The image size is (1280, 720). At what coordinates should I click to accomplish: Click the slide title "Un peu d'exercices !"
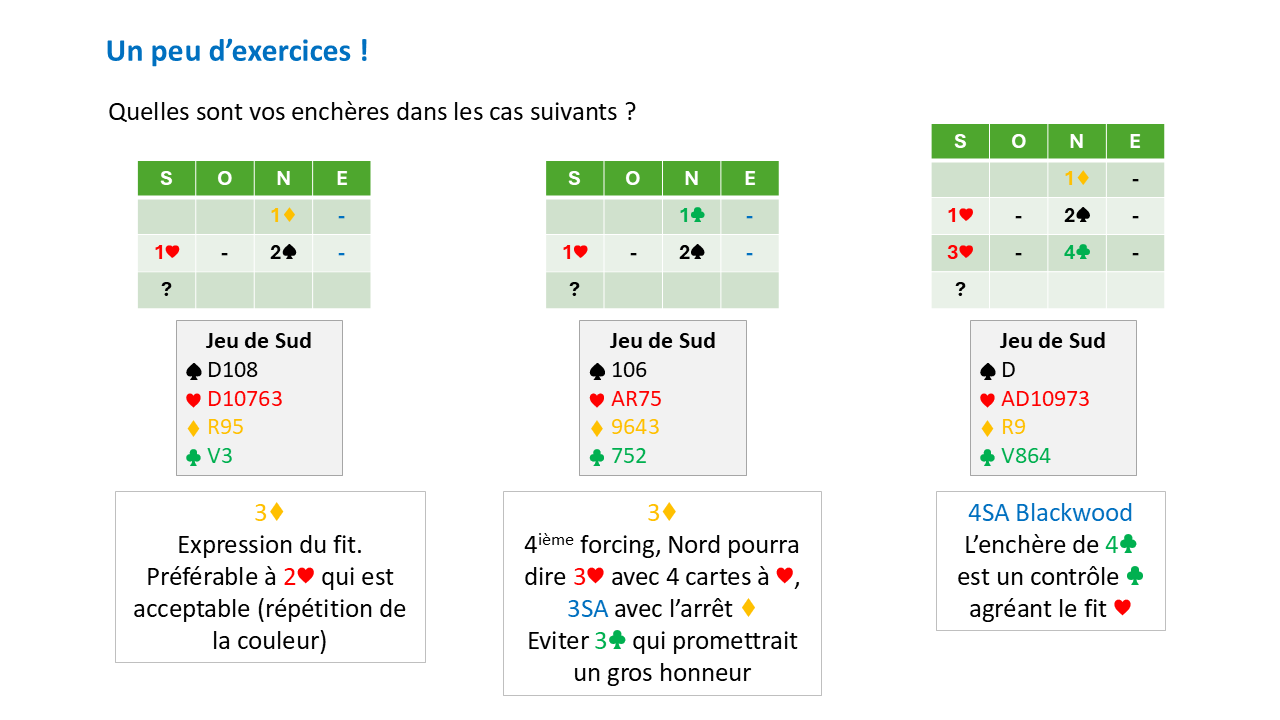(x=237, y=51)
